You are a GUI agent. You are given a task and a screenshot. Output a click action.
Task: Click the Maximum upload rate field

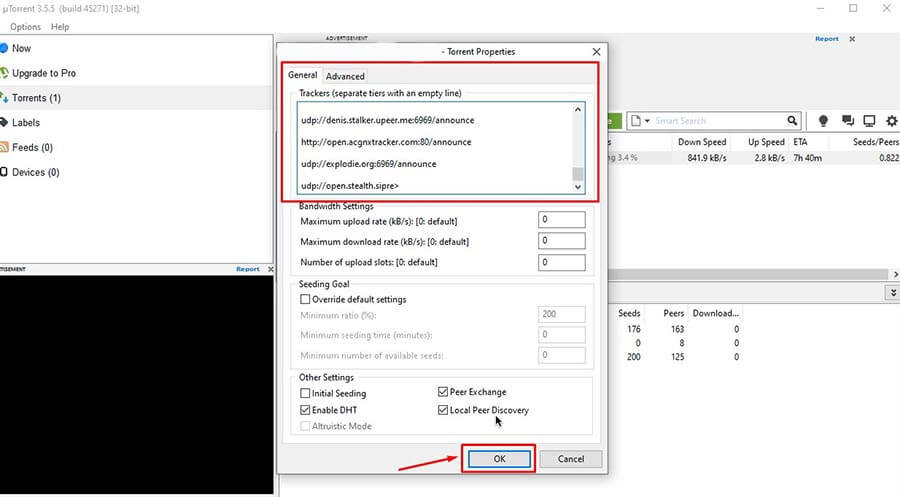click(x=561, y=220)
